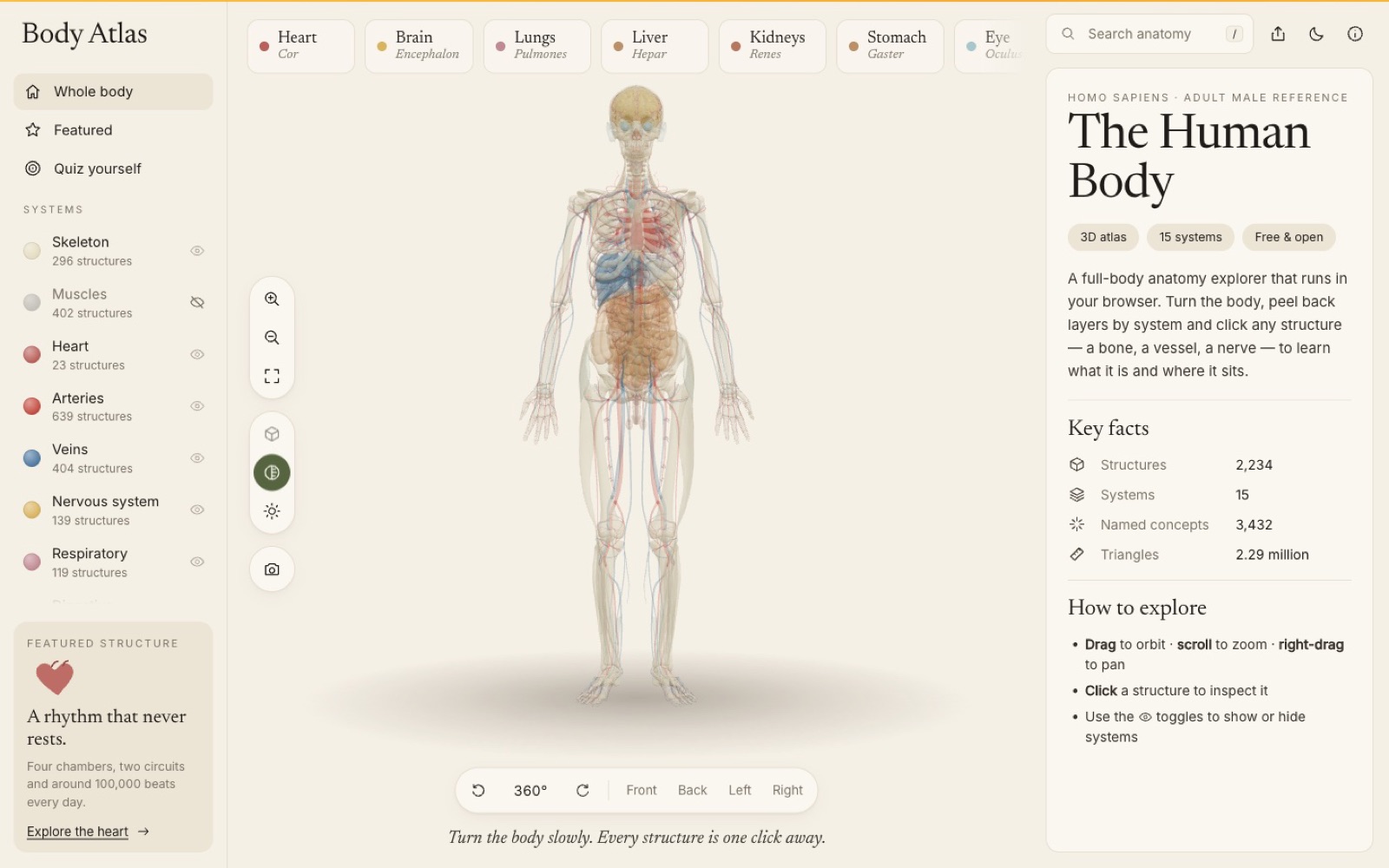
Task: Click the Named concepts sparkle icon
Action: pos(1077,524)
